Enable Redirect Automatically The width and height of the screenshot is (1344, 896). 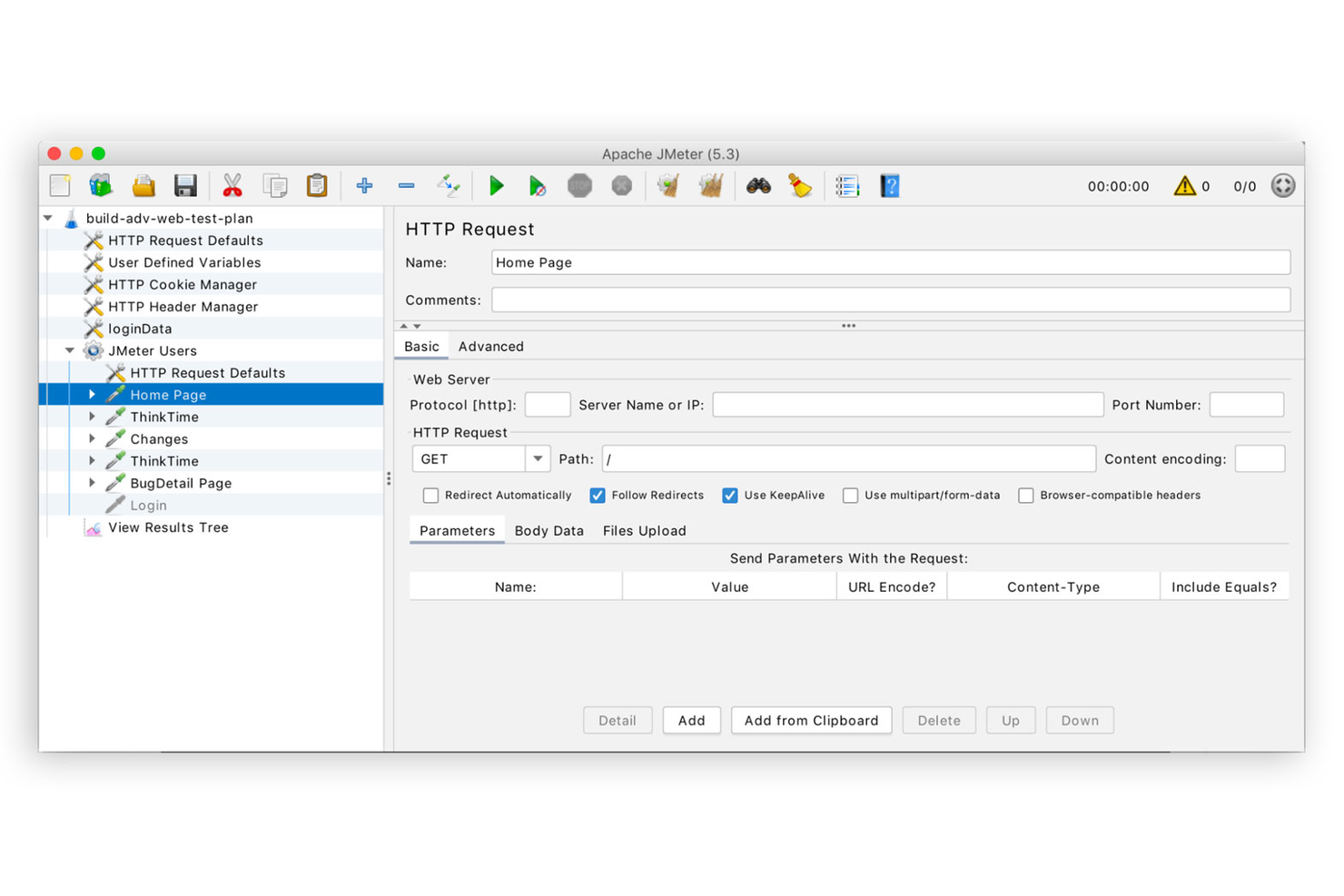(x=430, y=495)
